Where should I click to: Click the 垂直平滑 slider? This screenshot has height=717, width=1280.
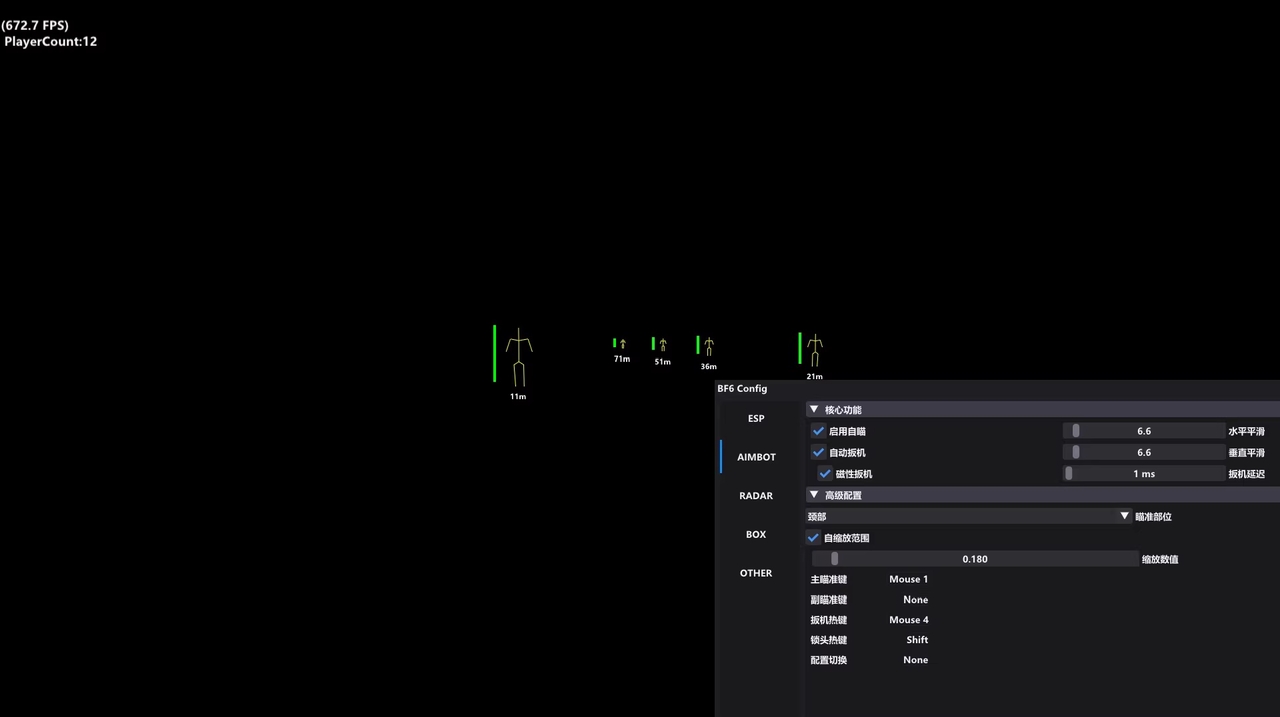1143,453
